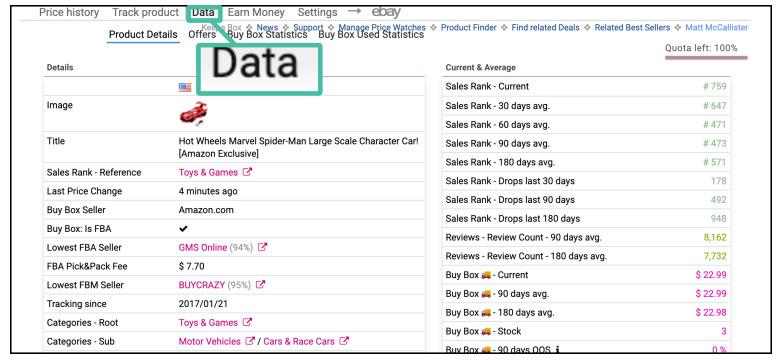
Task: Click Last Price Change value 4 minutes ago
Action: (208, 191)
